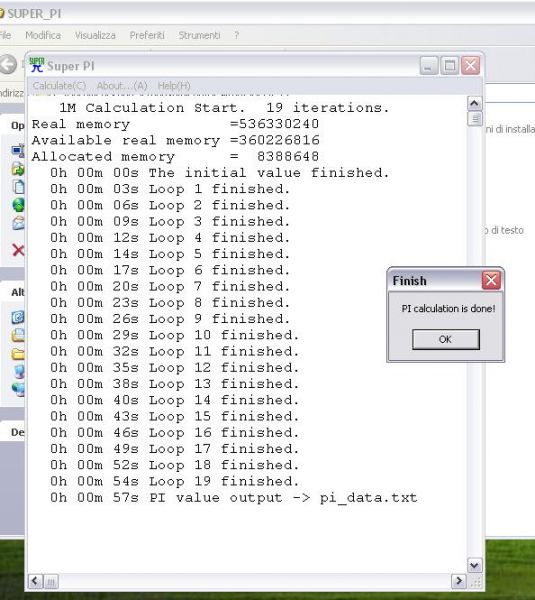Open the Modifica menu in Explorer
Image resolution: width=535 pixels, height=600 pixels.
(x=43, y=35)
